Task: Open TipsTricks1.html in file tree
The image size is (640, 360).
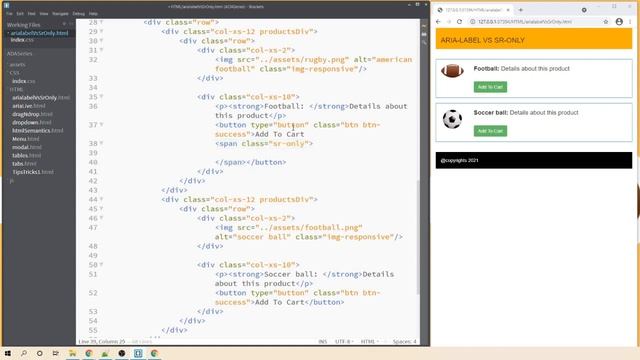Action: [33, 172]
